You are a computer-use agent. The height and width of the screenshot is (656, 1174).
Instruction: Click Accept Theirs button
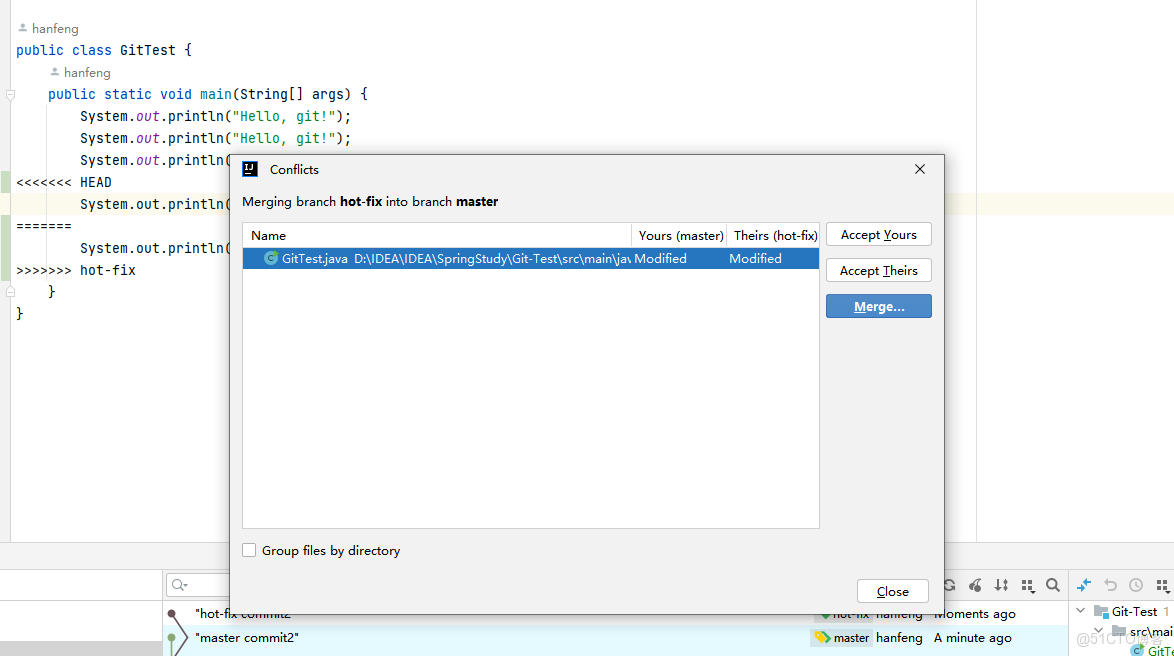tap(878, 270)
